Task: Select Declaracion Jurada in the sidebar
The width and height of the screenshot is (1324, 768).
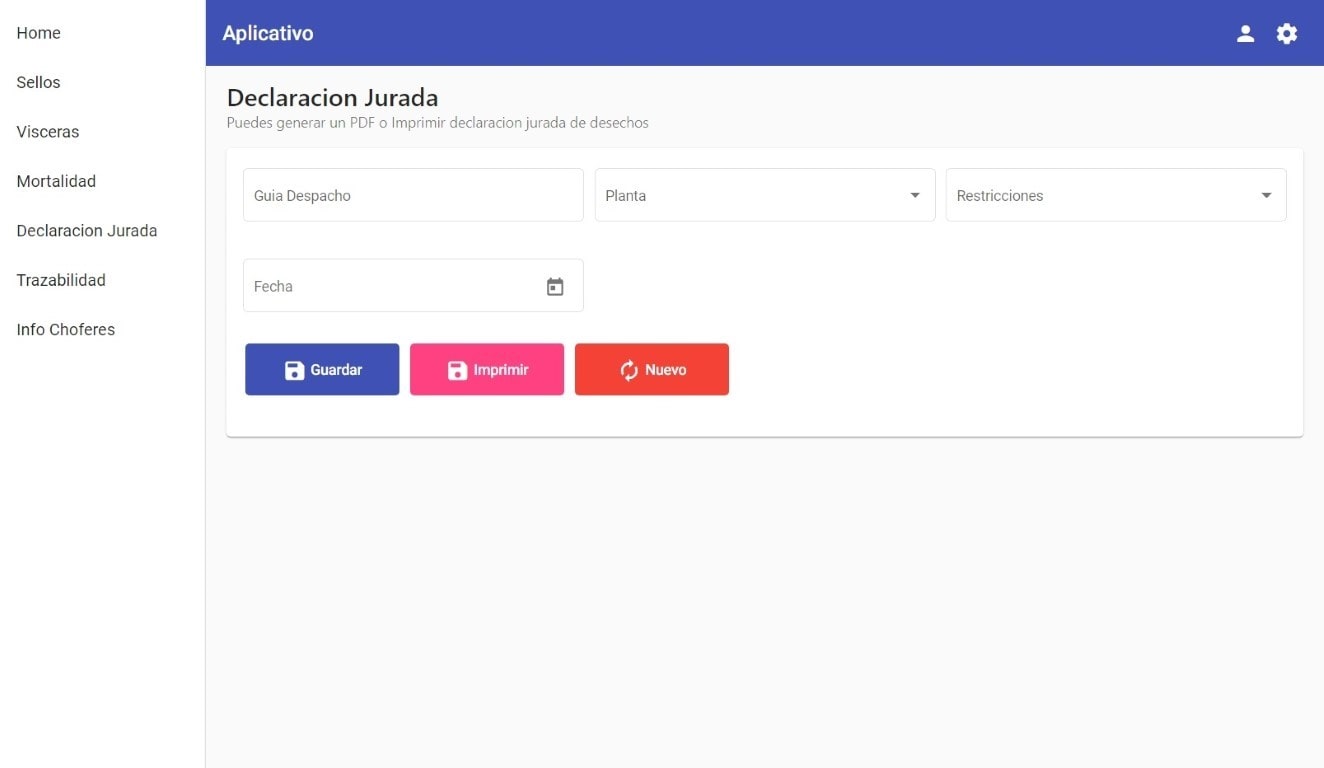Action: click(x=87, y=231)
